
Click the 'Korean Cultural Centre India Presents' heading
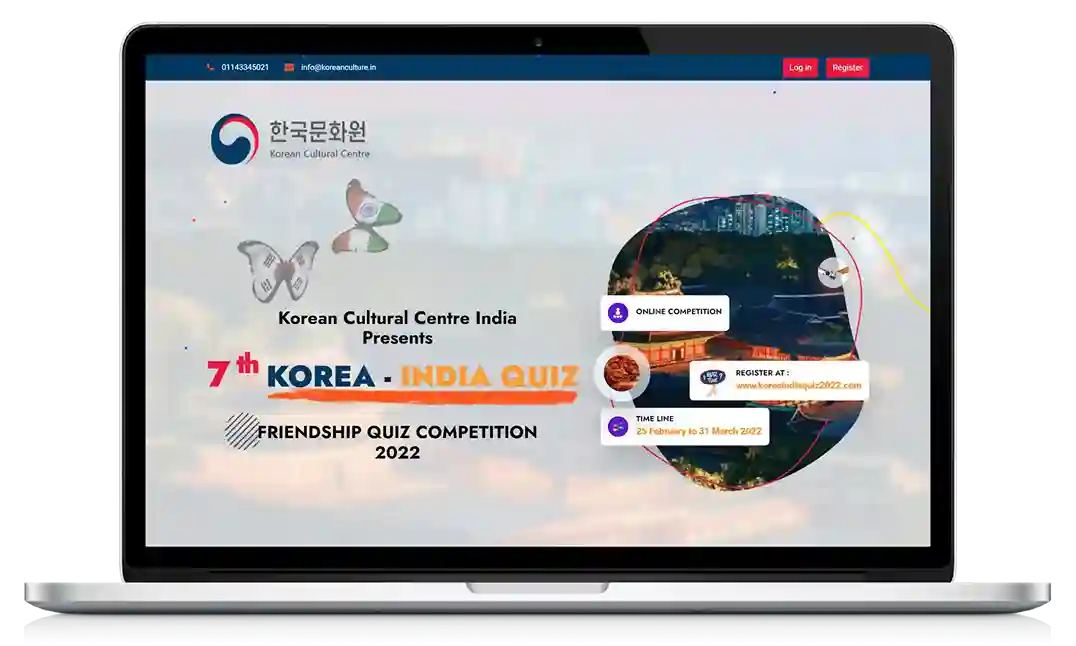point(397,327)
